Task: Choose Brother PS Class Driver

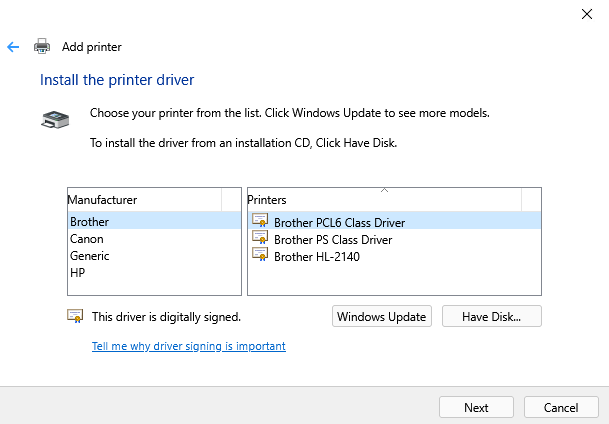Action: tap(394, 238)
